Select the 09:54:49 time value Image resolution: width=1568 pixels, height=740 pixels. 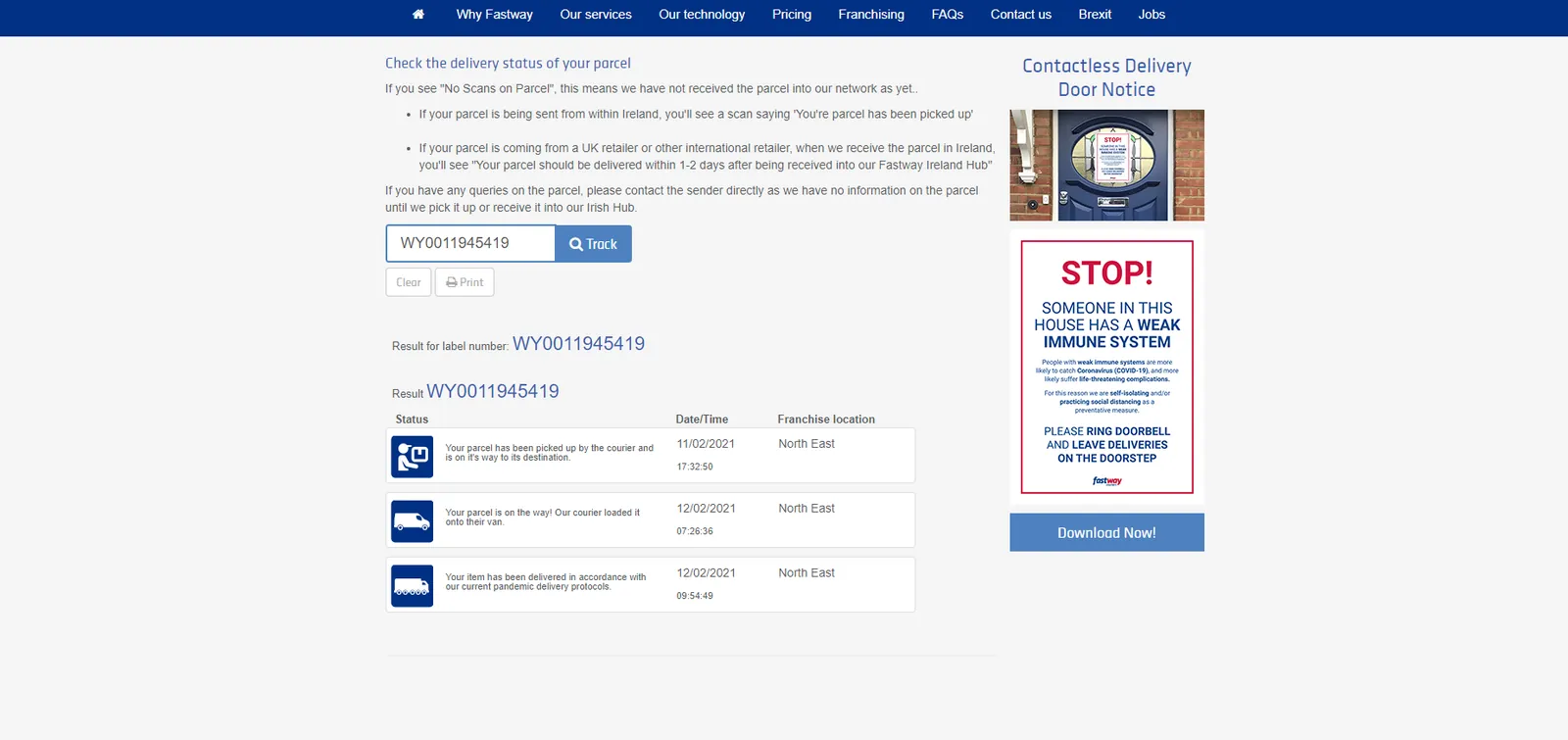point(695,596)
